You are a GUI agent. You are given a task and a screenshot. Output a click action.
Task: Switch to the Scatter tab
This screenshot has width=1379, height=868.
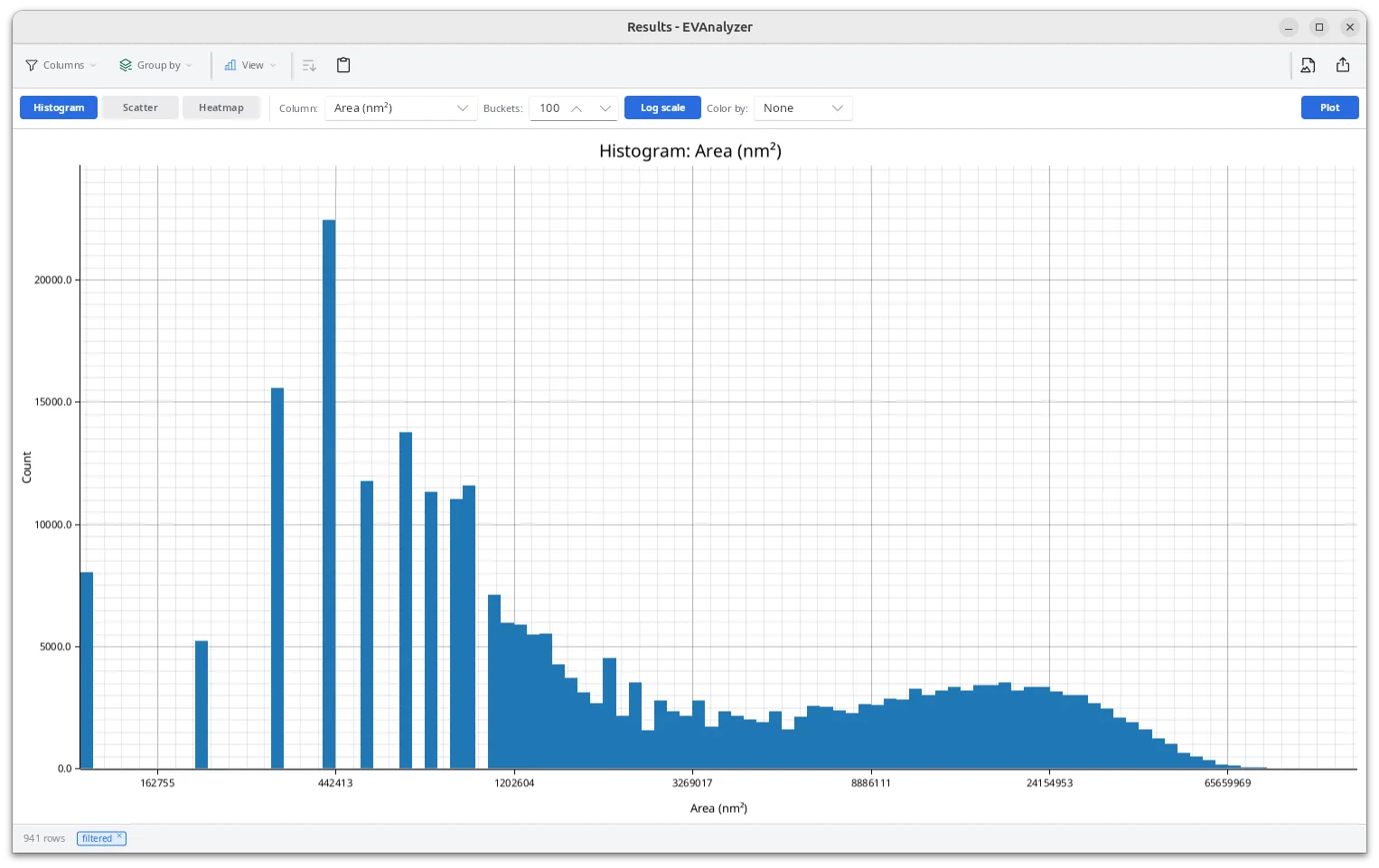tap(140, 107)
